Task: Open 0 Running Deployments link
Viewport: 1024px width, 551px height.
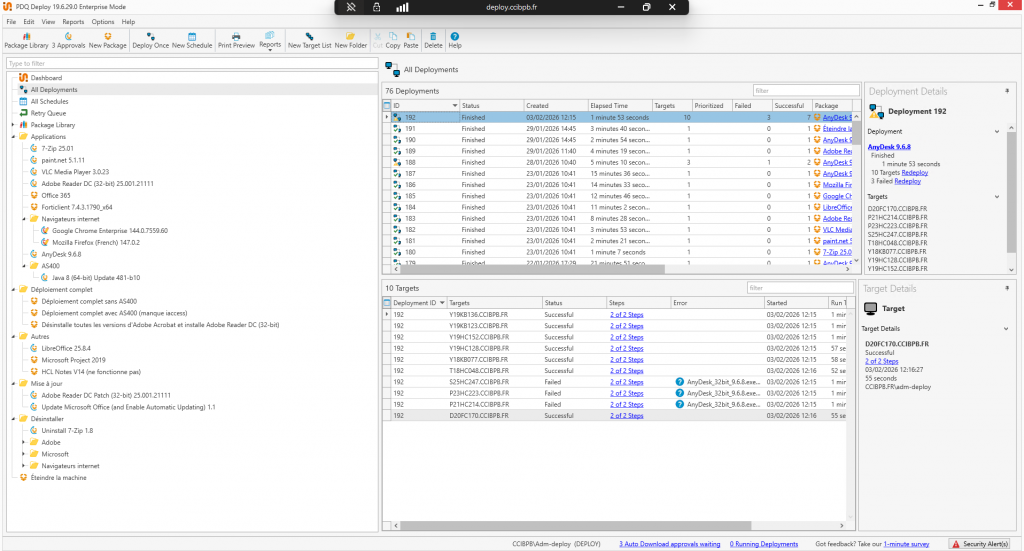Action: click(x=763, y=544)
